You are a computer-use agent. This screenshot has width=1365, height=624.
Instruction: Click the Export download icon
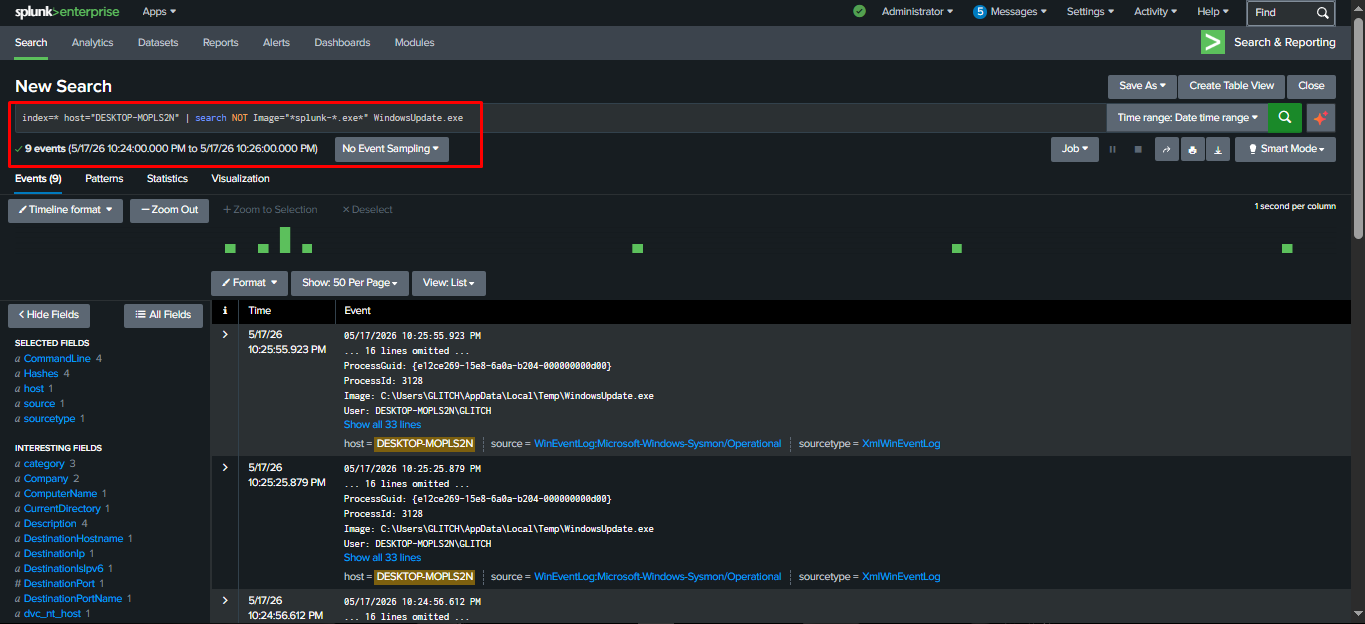[1217, 149]
